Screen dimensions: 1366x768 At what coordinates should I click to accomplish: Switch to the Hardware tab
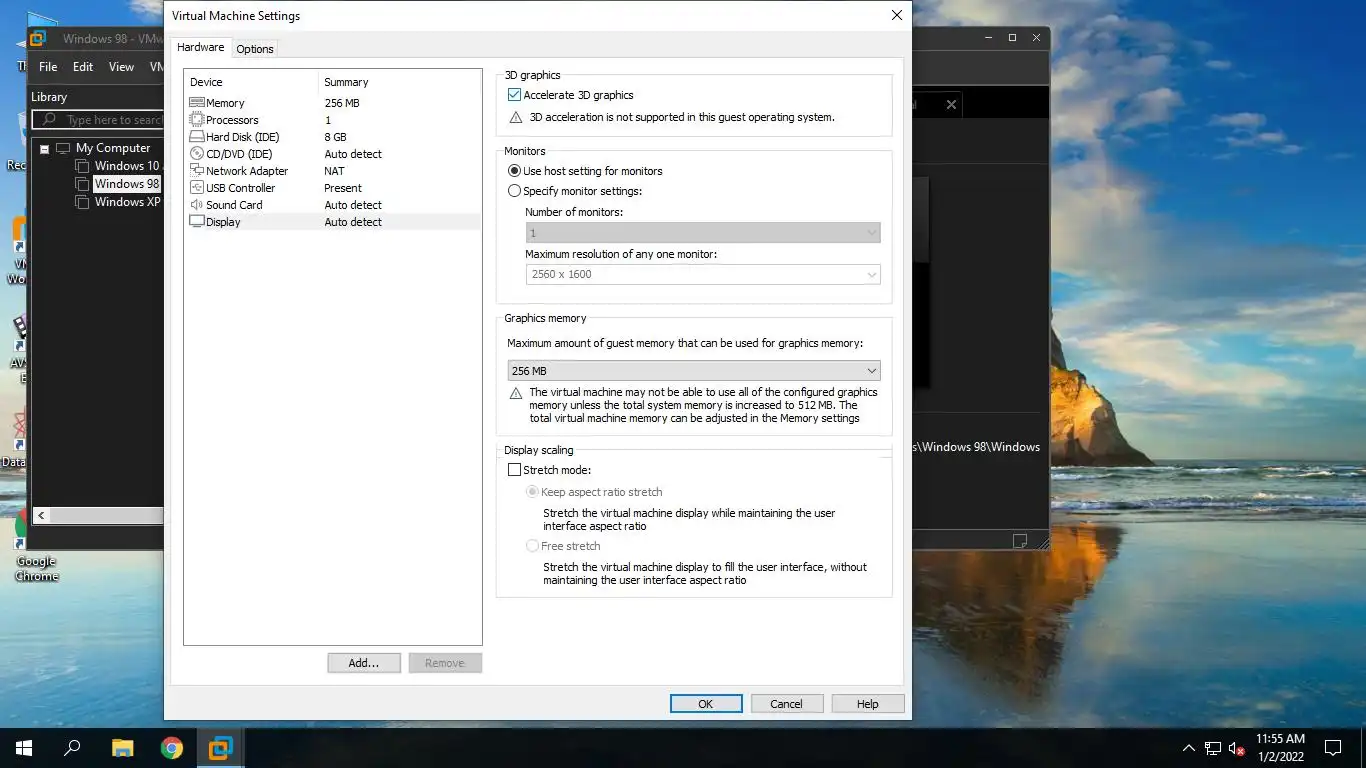point(201,47)
